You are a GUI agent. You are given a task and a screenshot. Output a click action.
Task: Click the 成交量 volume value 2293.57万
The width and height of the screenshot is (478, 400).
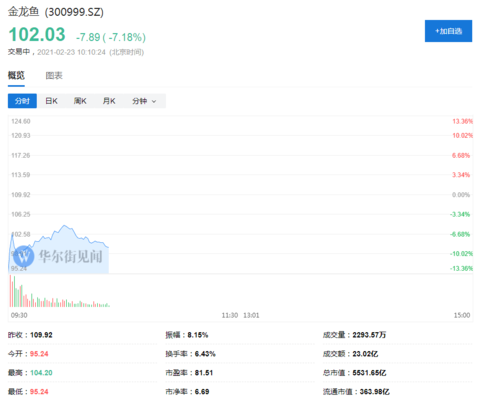(x=369, y=335)
